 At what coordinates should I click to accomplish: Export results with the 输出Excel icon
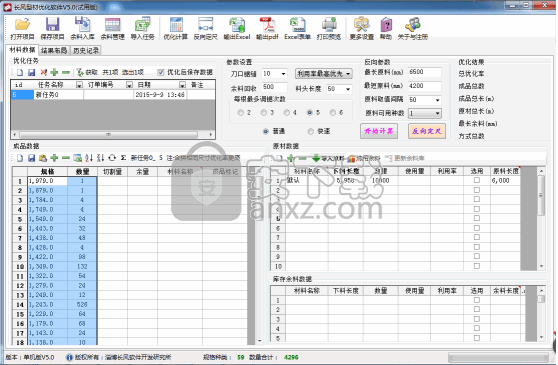pyautogui.click(x=237, y=29)
